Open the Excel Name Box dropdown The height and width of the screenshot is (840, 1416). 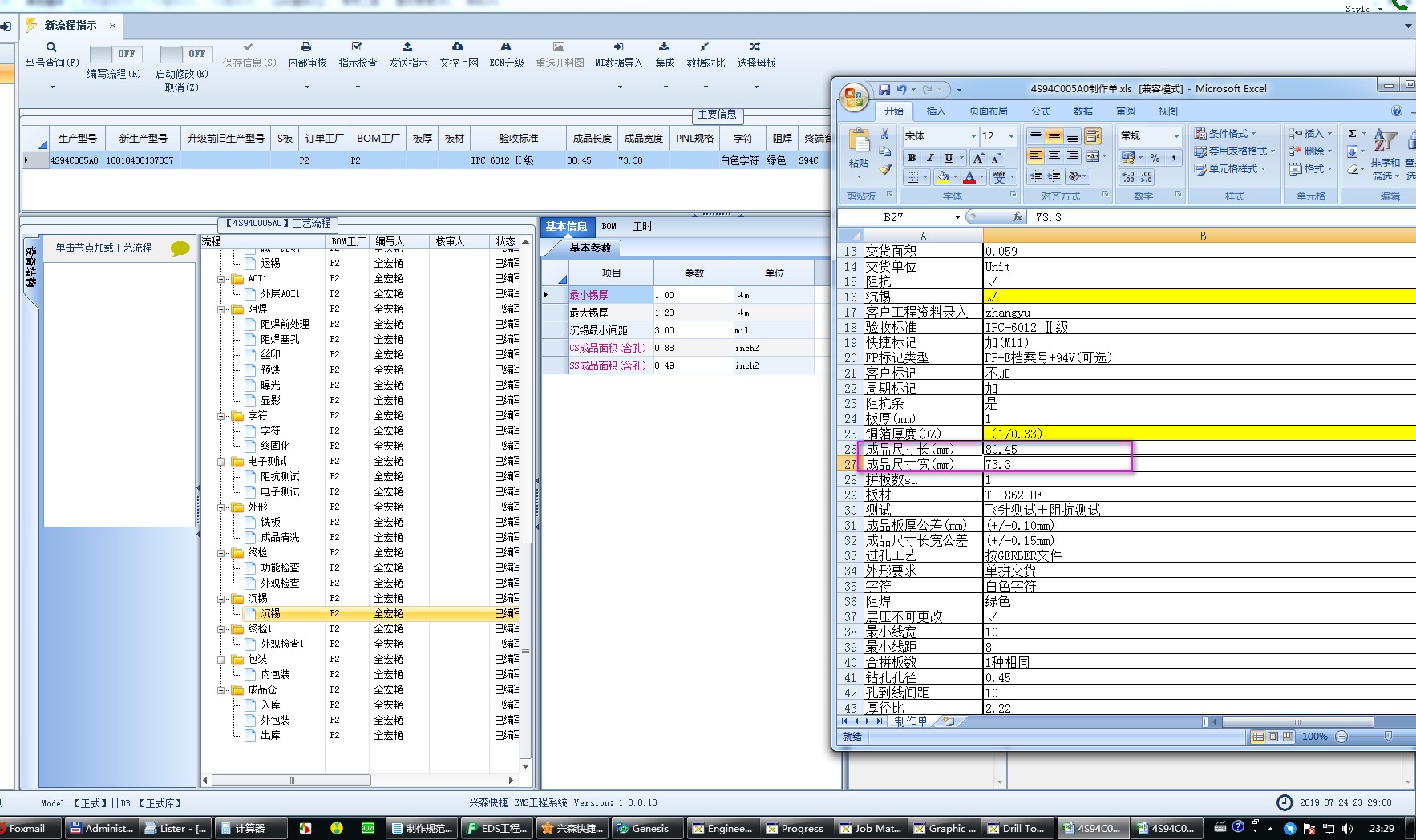point(957,217)
